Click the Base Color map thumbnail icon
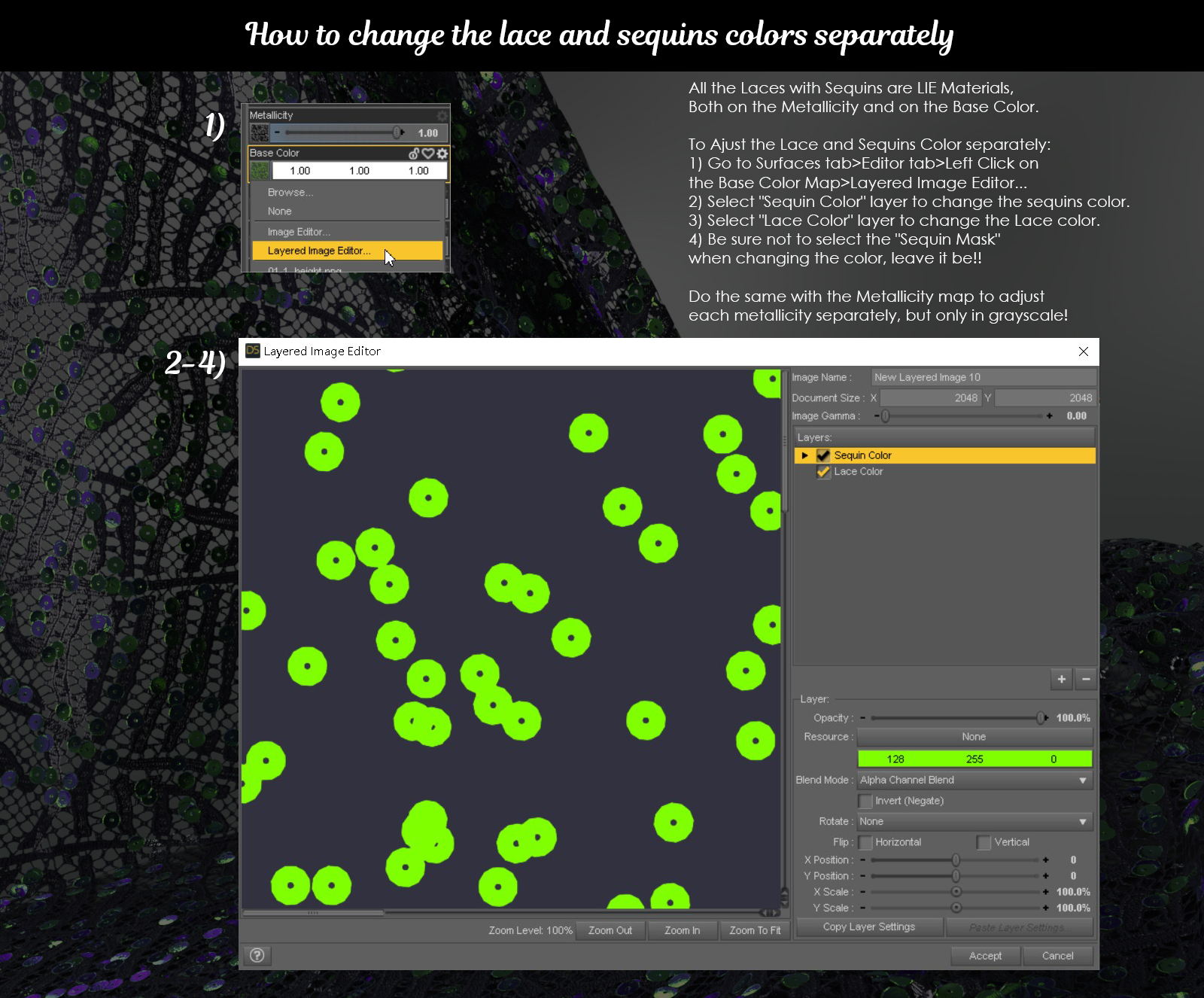1204x998 pixels. pos(260,171)
